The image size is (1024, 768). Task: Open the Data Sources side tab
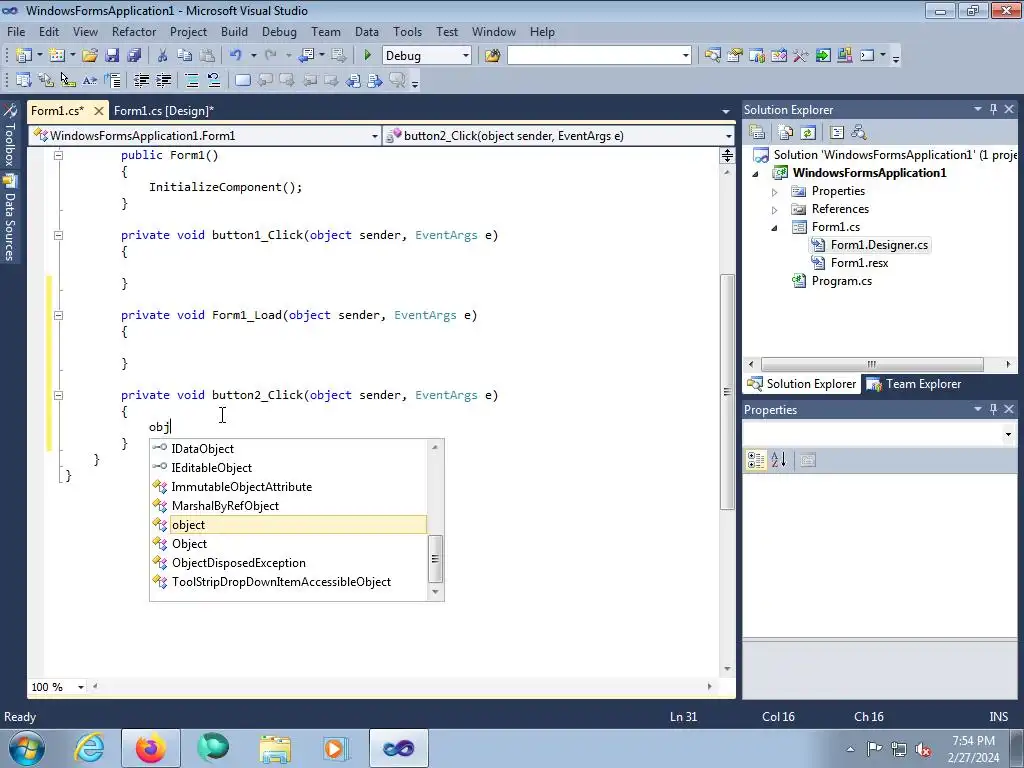10,219
